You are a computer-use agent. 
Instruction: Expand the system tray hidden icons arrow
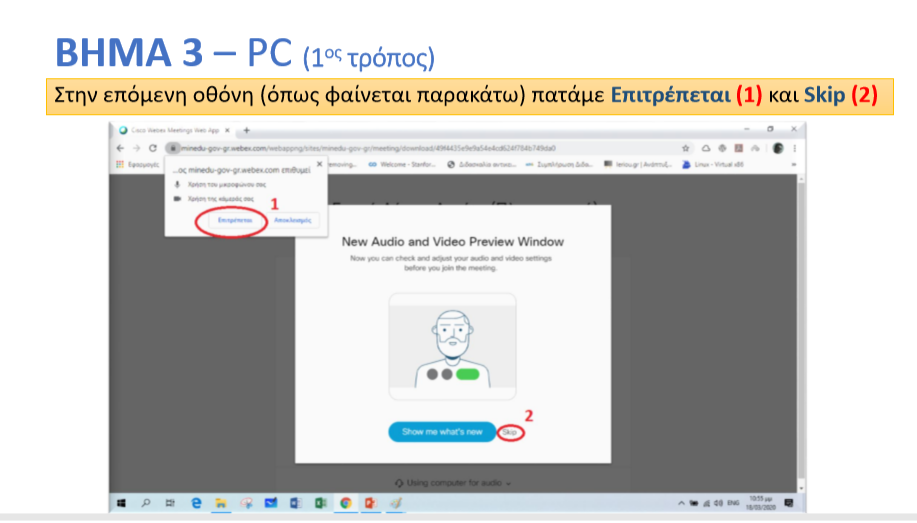(681, 503)
